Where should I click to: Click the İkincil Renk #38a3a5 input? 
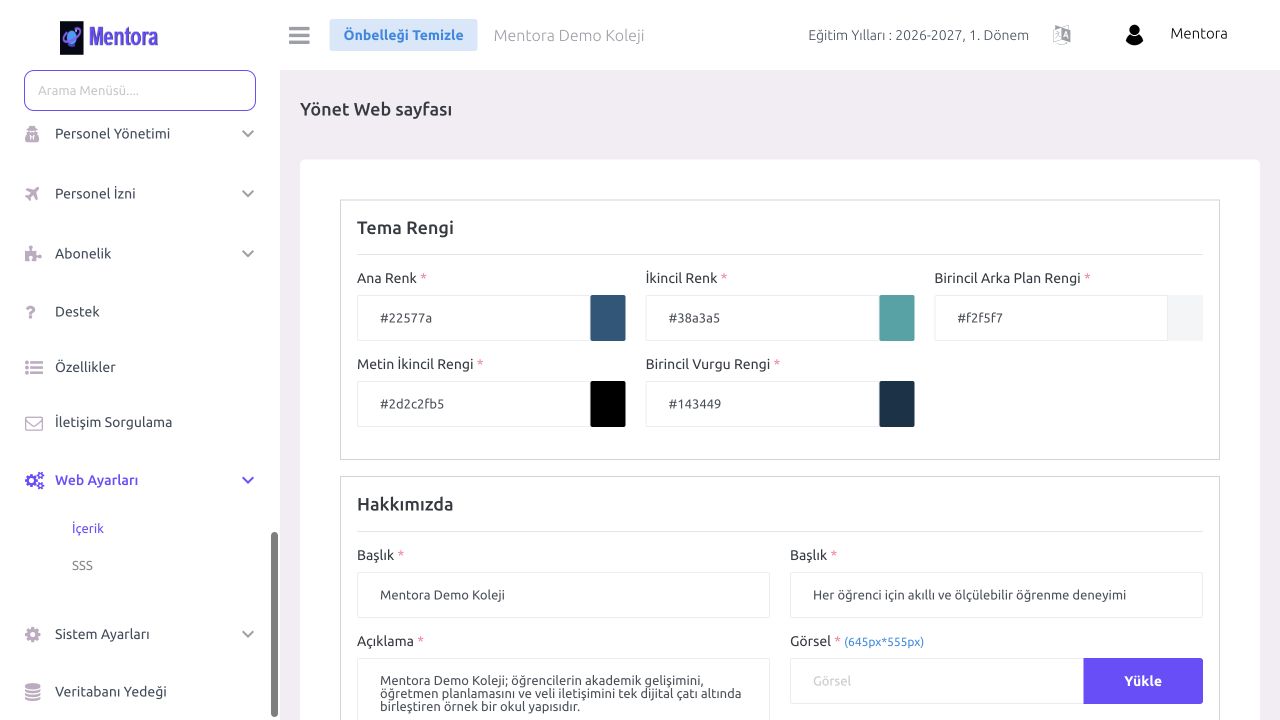click(763, 318)
